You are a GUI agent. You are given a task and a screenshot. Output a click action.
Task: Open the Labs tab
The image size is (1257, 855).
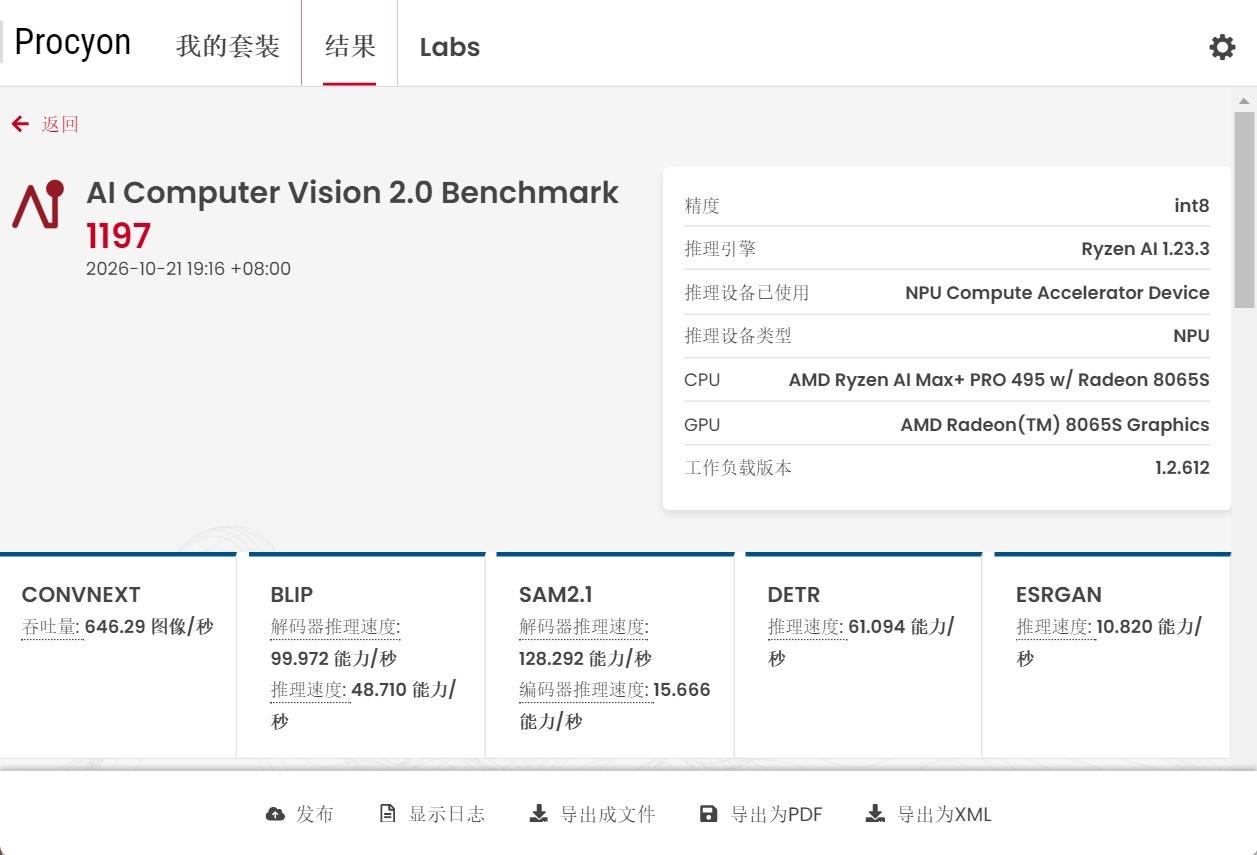tap(450, 47)
